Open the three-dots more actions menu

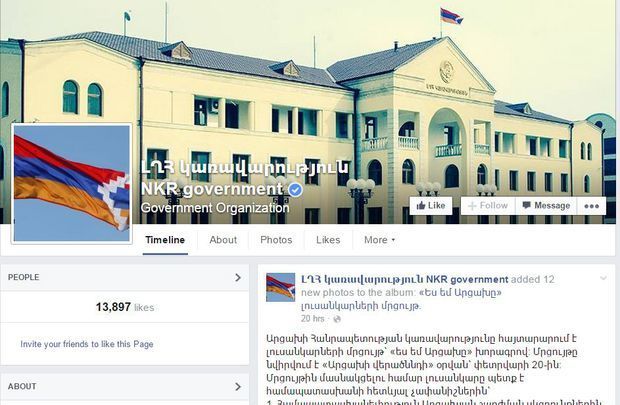[x=592, y=206]
